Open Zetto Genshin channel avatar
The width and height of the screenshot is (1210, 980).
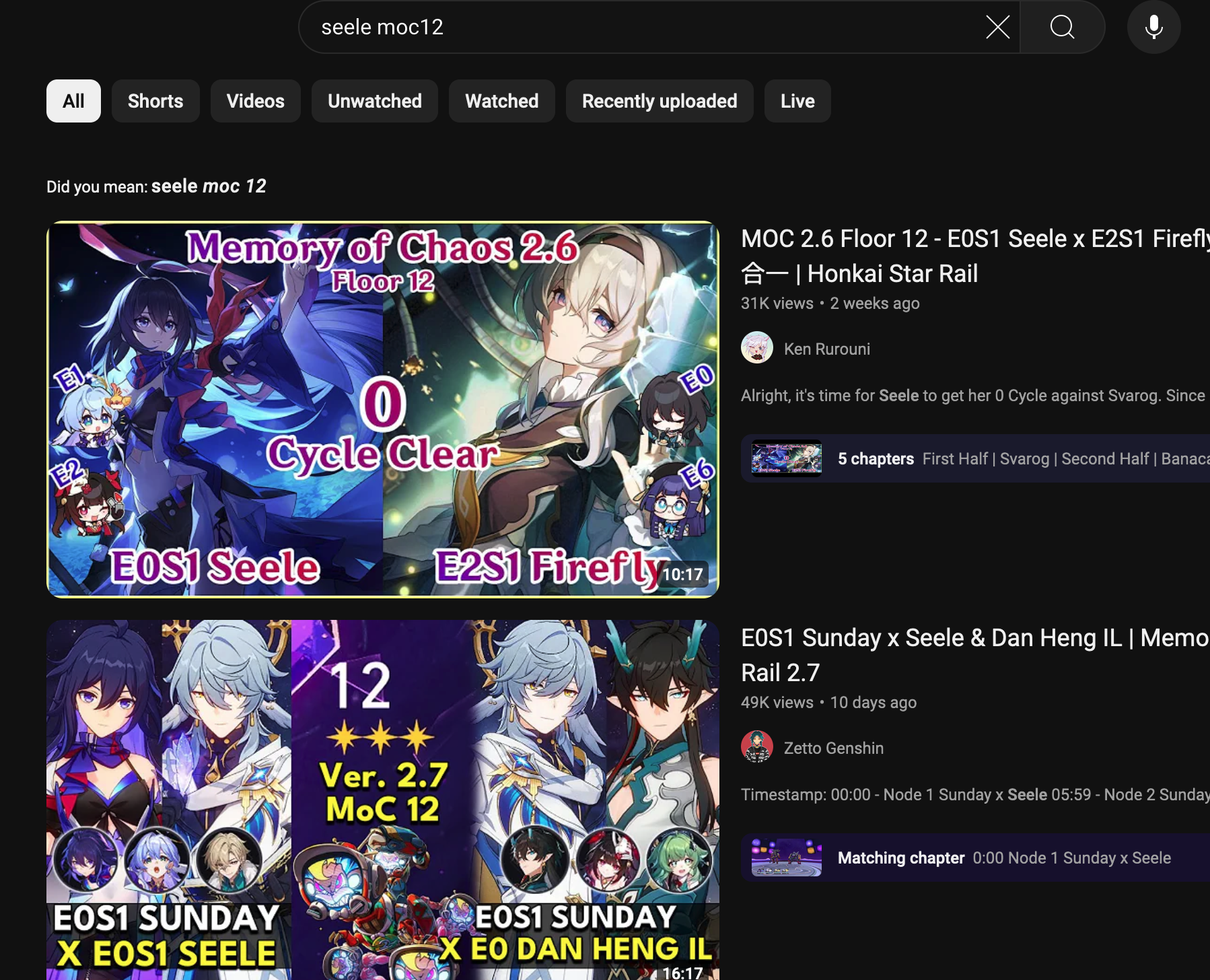(756, 747)
